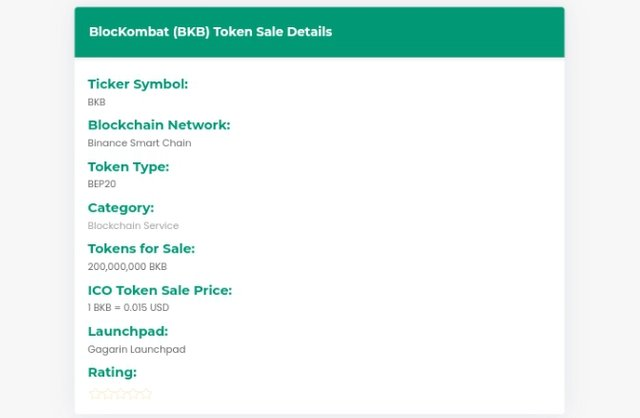Select the Ticker Symbol label
Image resolution: width=640 pixels, height=418 pixels.
pos(138,84)
